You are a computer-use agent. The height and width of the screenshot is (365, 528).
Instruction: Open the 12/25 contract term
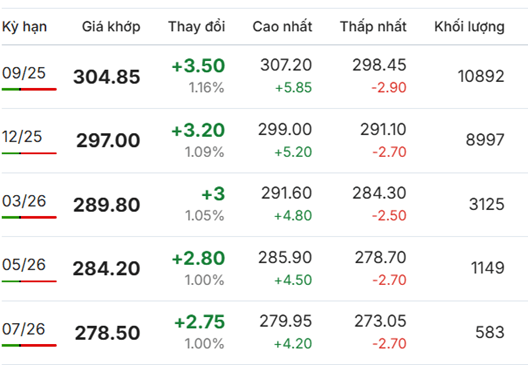pos(22,137)
